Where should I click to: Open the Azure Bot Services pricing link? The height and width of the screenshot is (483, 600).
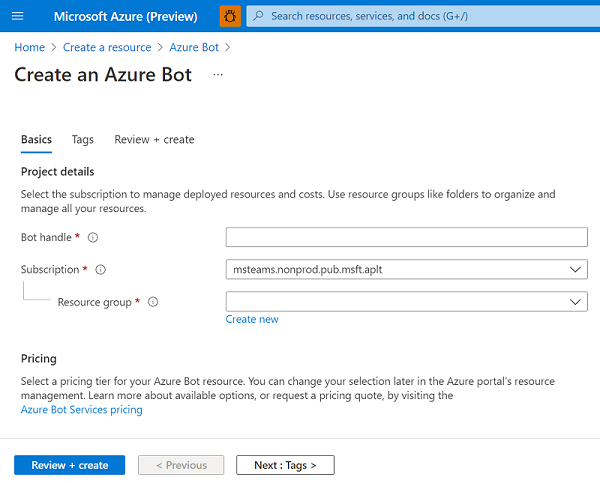click(x=82, y=410)
